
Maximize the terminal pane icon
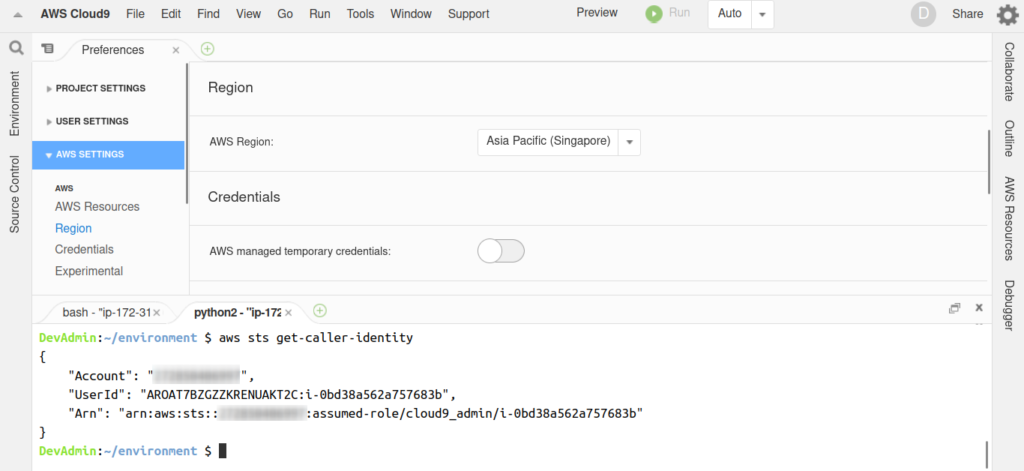955,308
